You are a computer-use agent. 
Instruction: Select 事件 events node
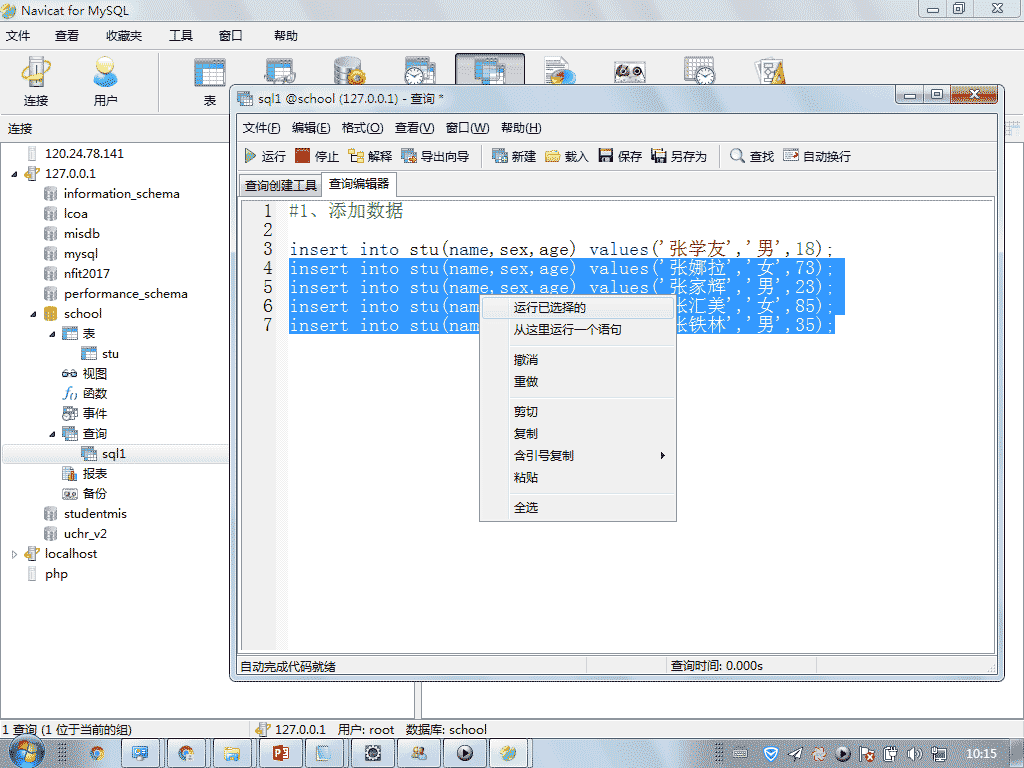[x=94, y=413]
